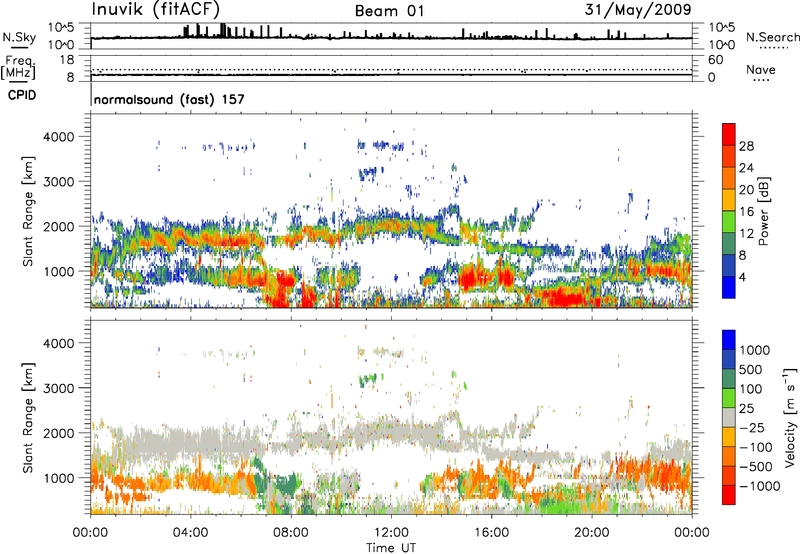
Task: Pick the gray -25 to 25 velocity swatch
Action: 729,417
